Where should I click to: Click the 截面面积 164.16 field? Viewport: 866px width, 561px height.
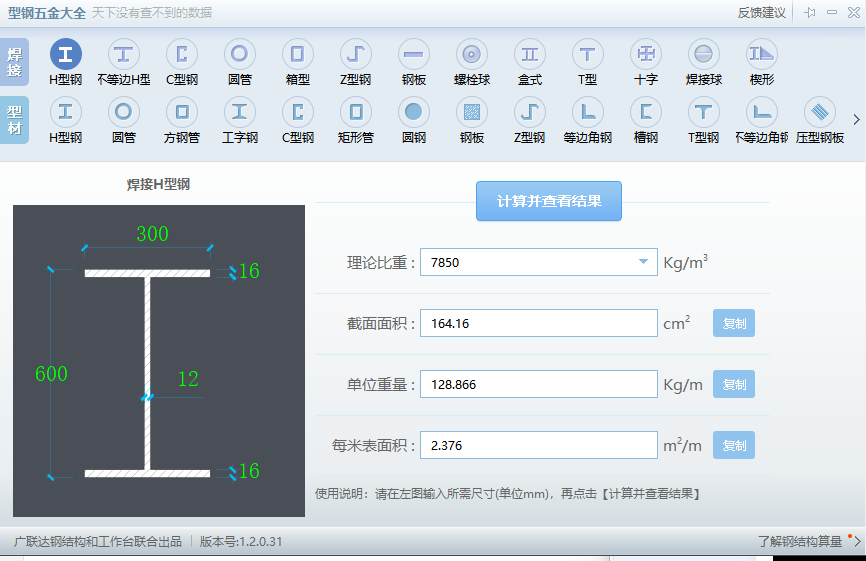538,324
